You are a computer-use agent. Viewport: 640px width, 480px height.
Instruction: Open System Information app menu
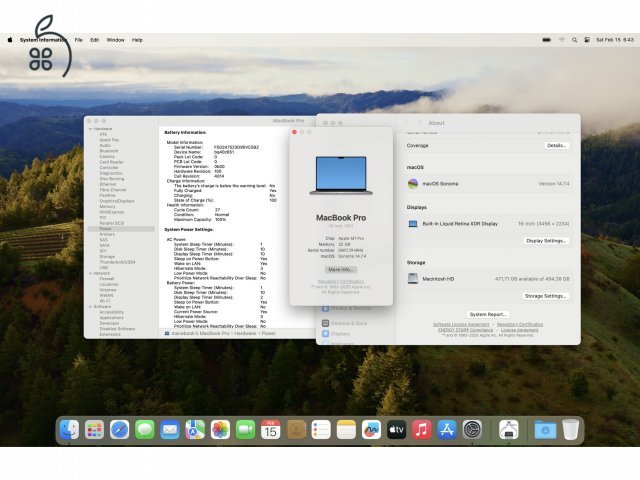point(43,40)
